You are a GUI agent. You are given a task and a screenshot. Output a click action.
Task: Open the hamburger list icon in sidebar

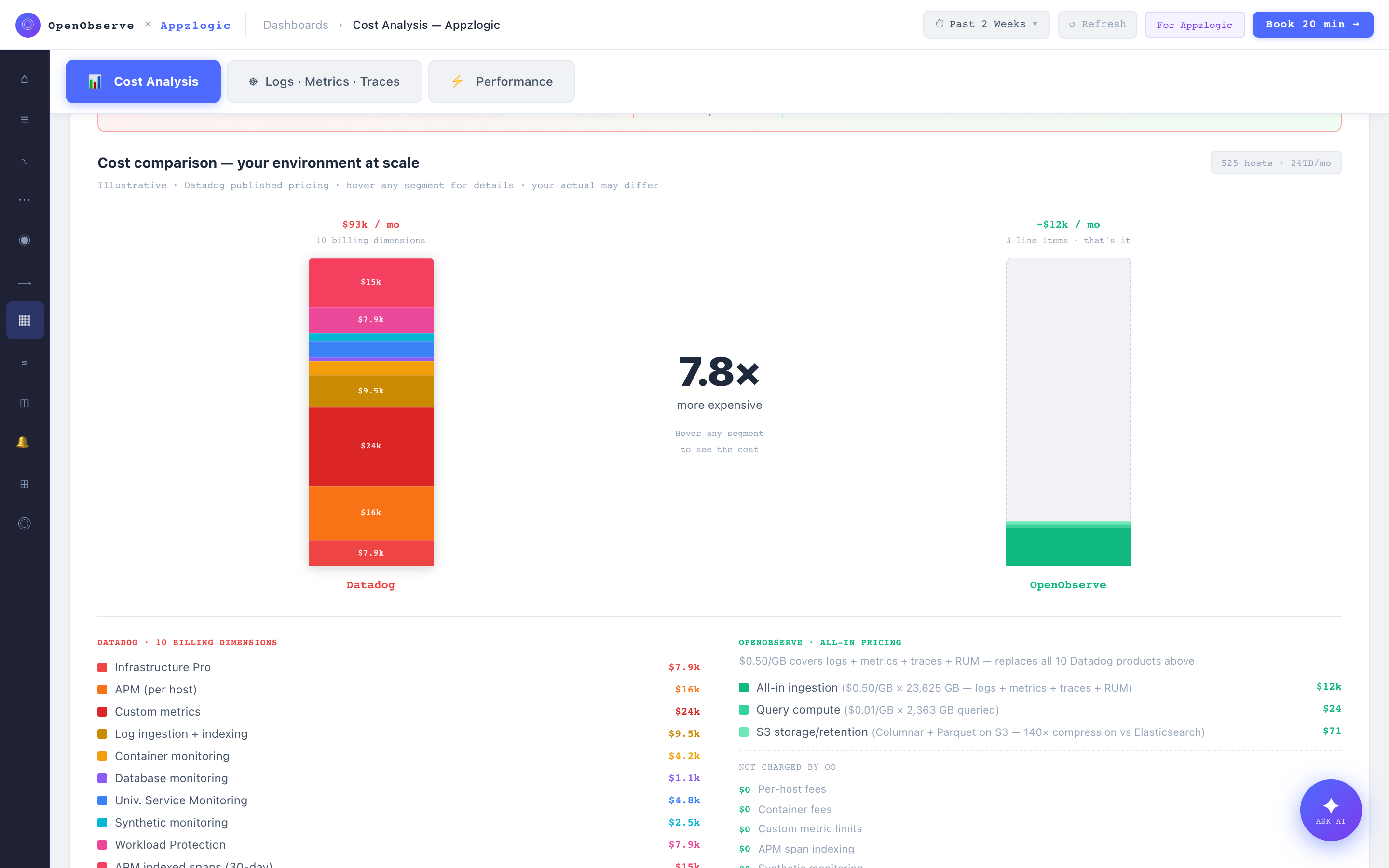click(24, 120)
